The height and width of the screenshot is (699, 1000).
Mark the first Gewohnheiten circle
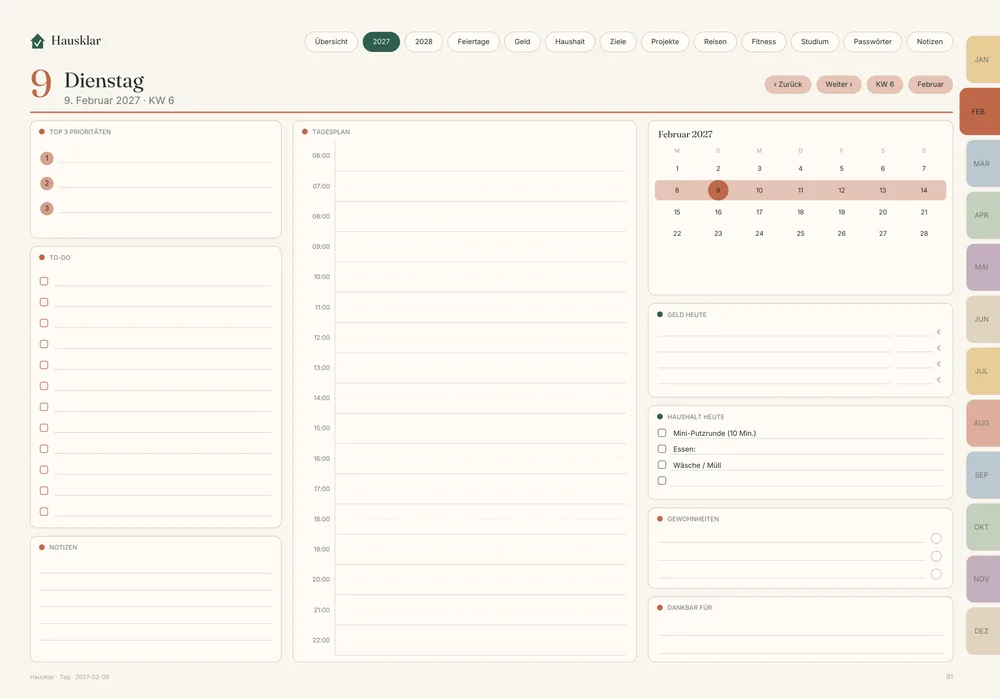[x=936, y=538]
